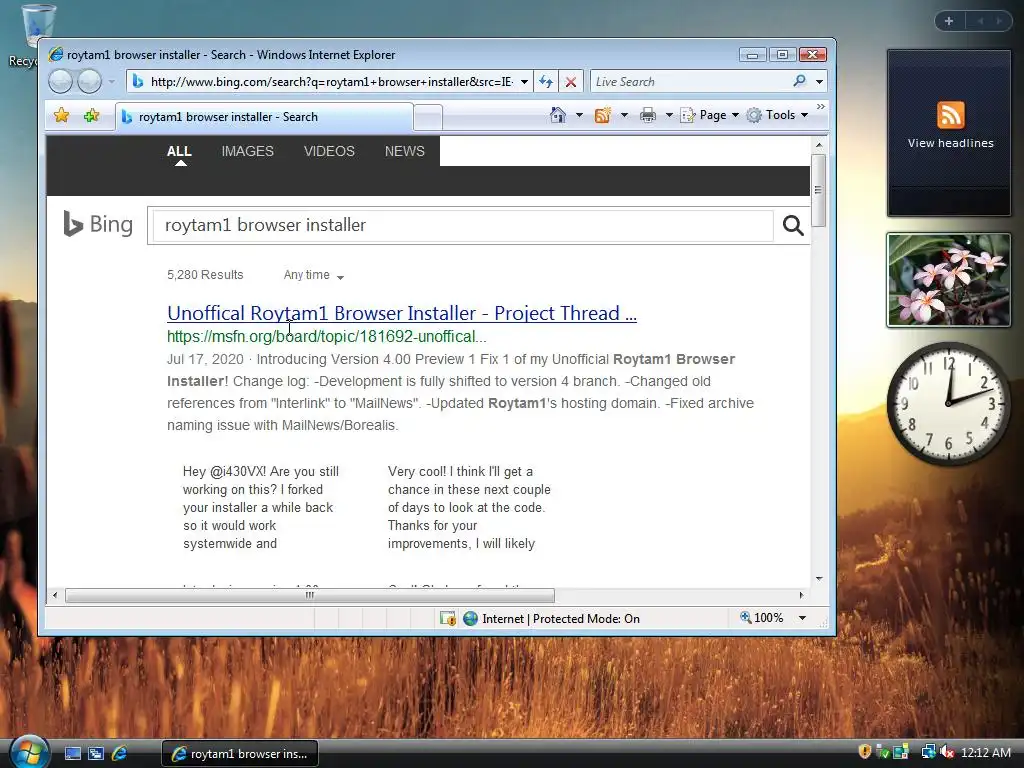Open the Windows Start orb
The width and height of the screenshot is (1024, 768).
pos(29,752)
